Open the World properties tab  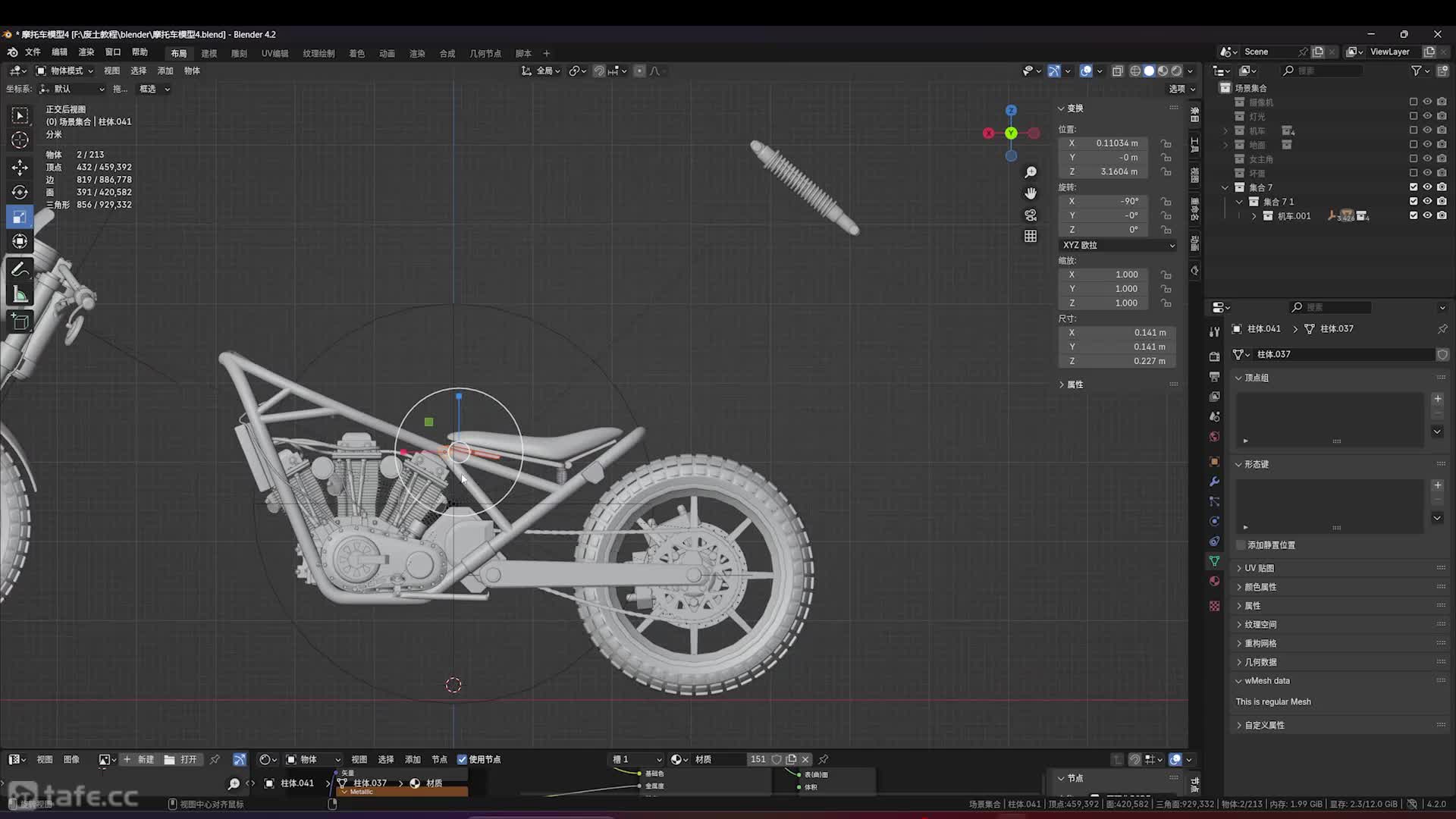coord(1214,437)
